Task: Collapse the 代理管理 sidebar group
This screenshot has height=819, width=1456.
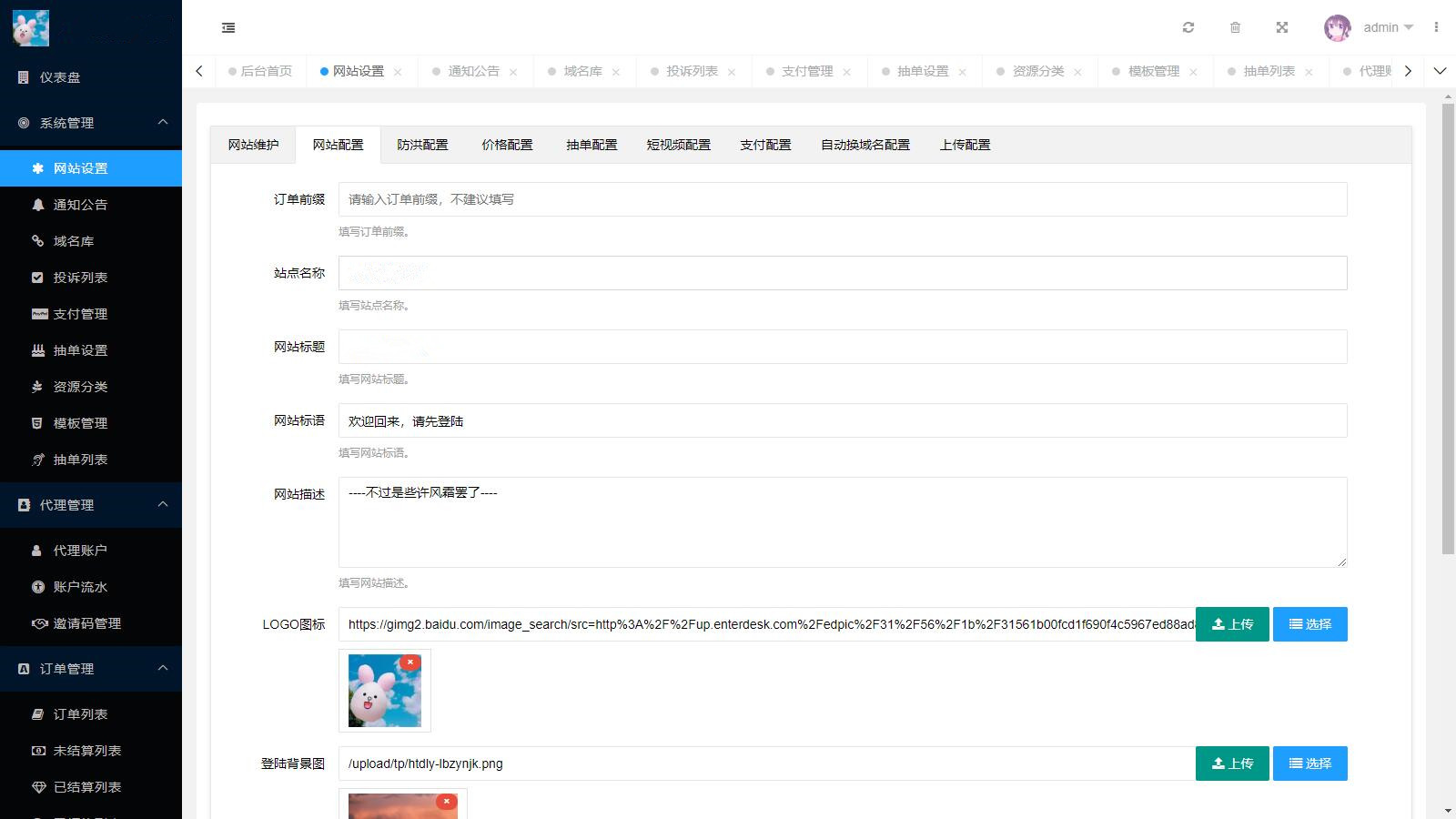Action: point(91,505)
